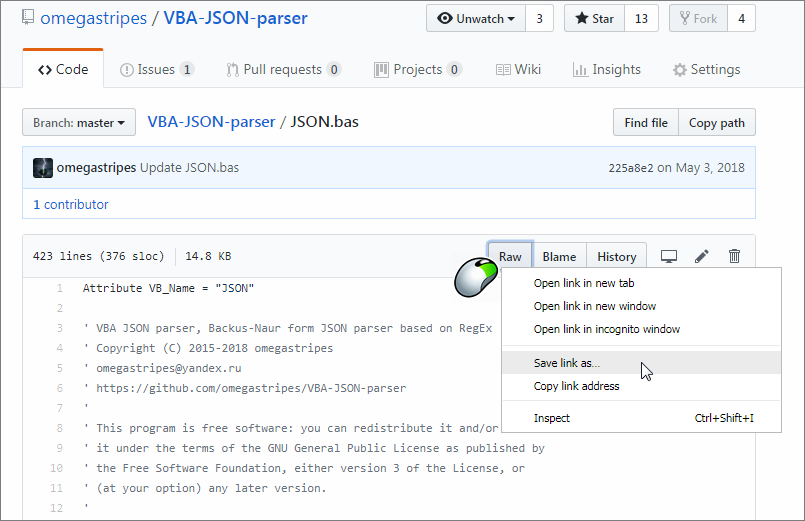The height and width of the screenshot is (521, 805).
Task: Choose Copy link address
Action: point(641,386)
